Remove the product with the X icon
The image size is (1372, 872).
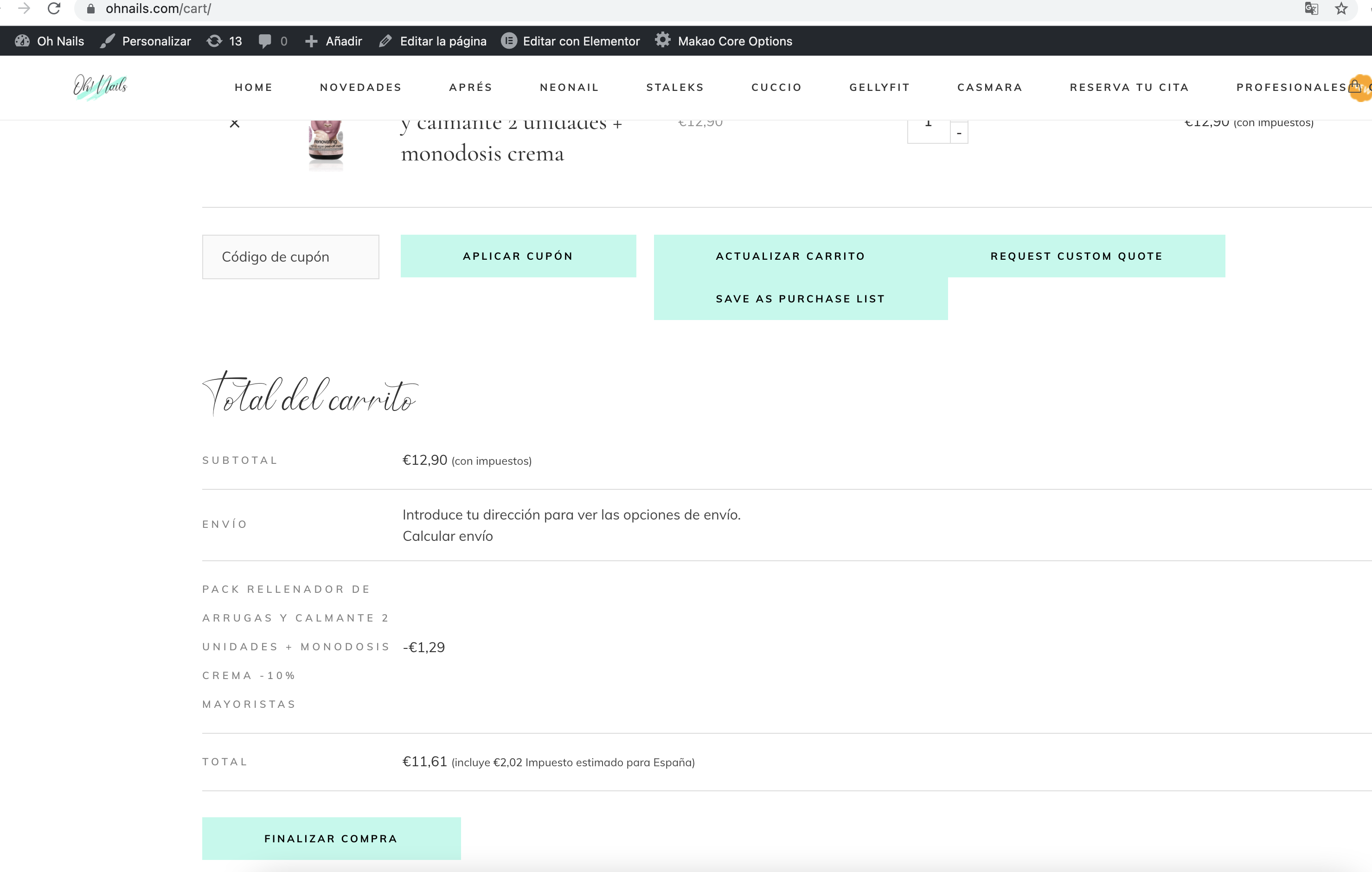click(x=235, y=123)
